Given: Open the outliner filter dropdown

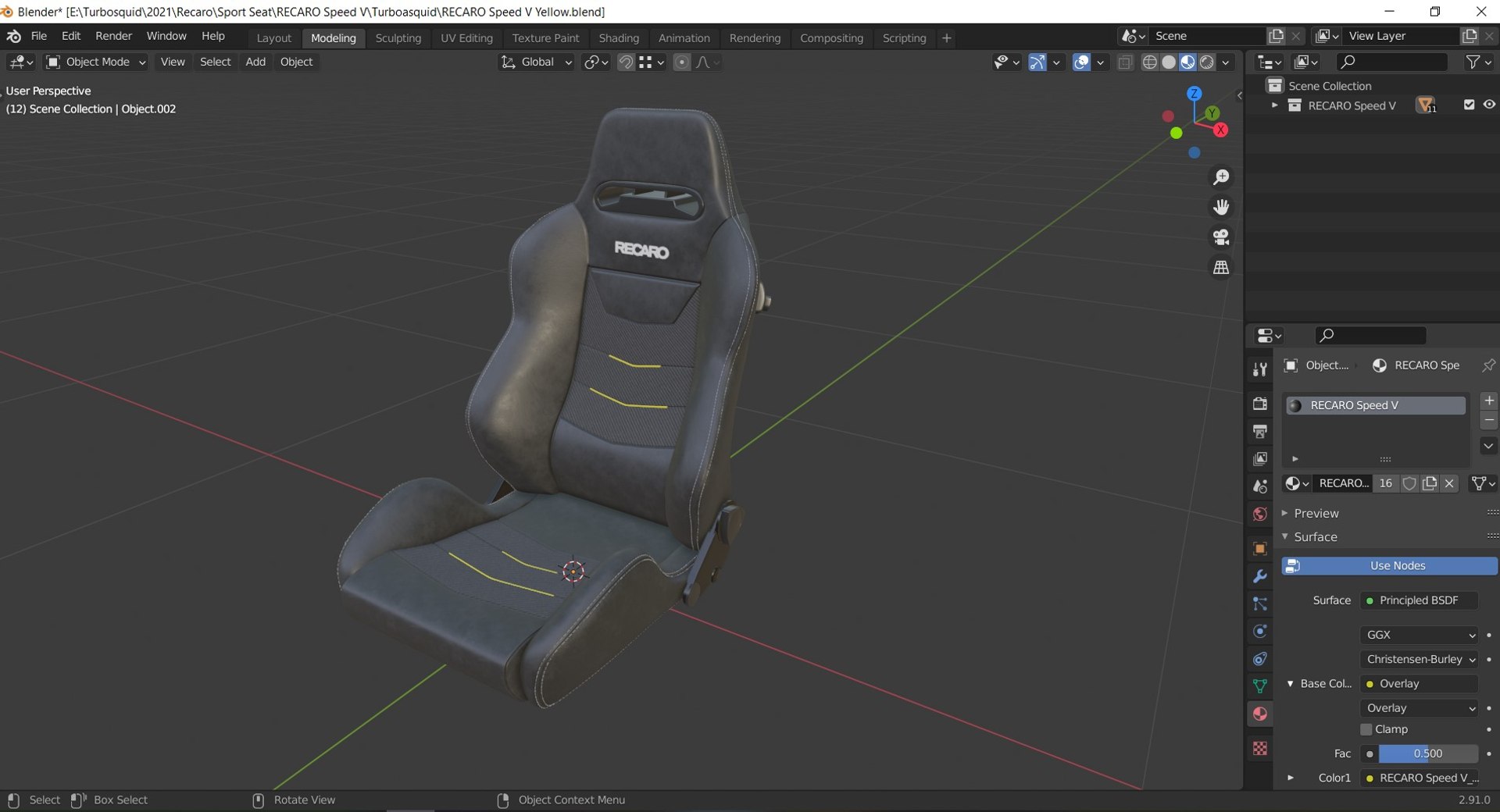Looking at the screenshot, I should click(x=1478, y=62).
